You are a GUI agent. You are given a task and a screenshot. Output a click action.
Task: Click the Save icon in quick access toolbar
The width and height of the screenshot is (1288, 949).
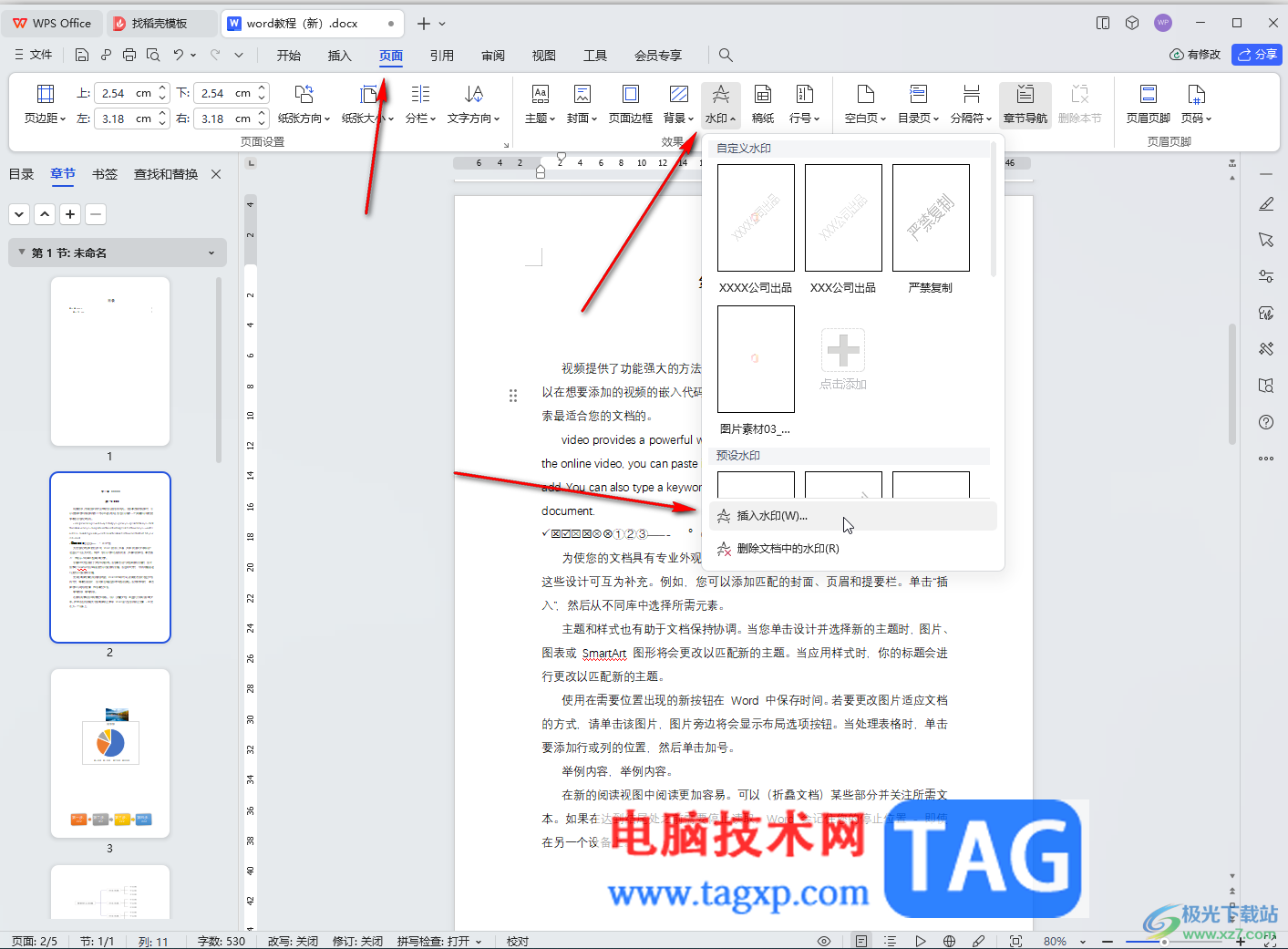[82, 55]
